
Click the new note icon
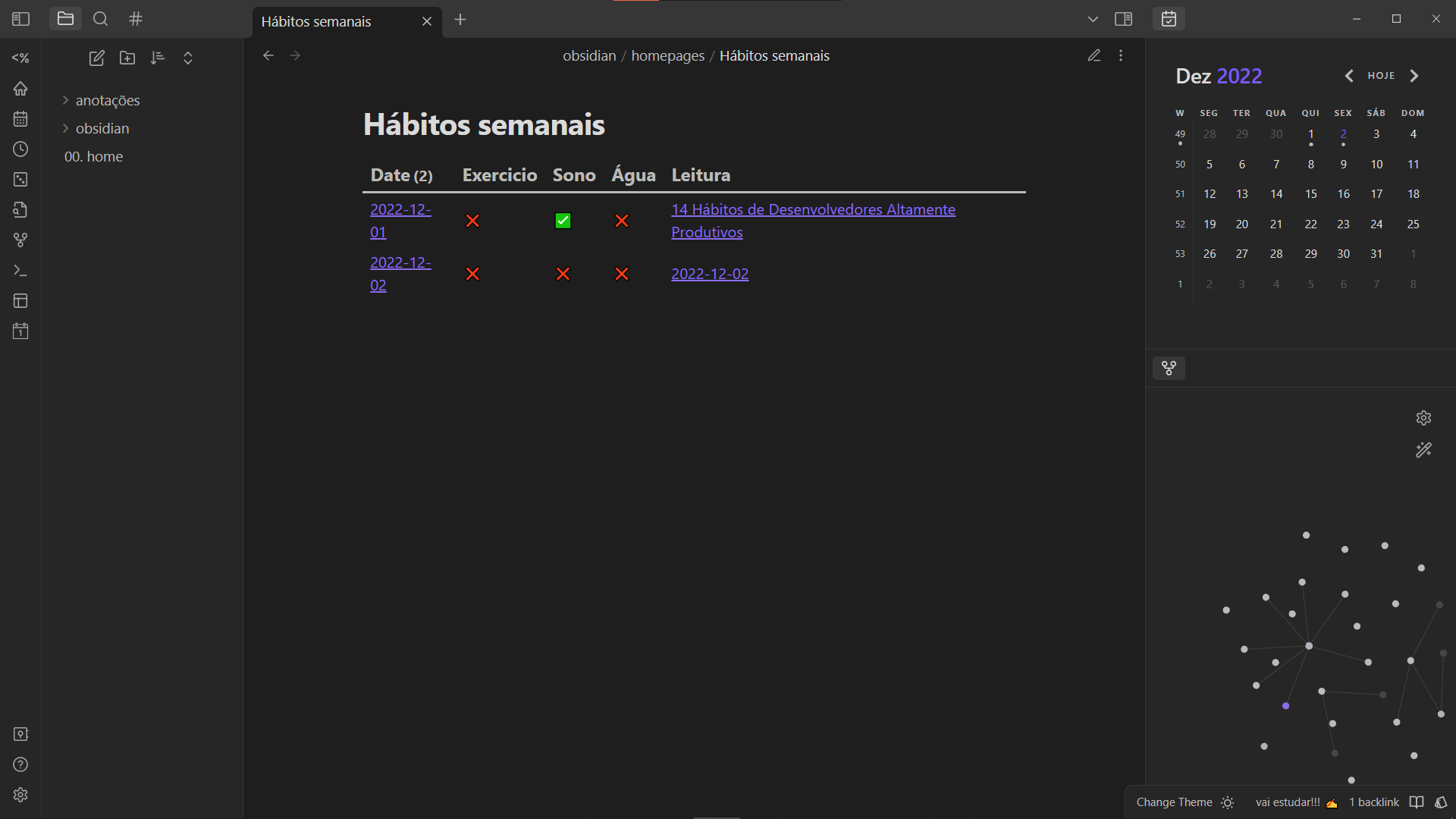point(96,58)
